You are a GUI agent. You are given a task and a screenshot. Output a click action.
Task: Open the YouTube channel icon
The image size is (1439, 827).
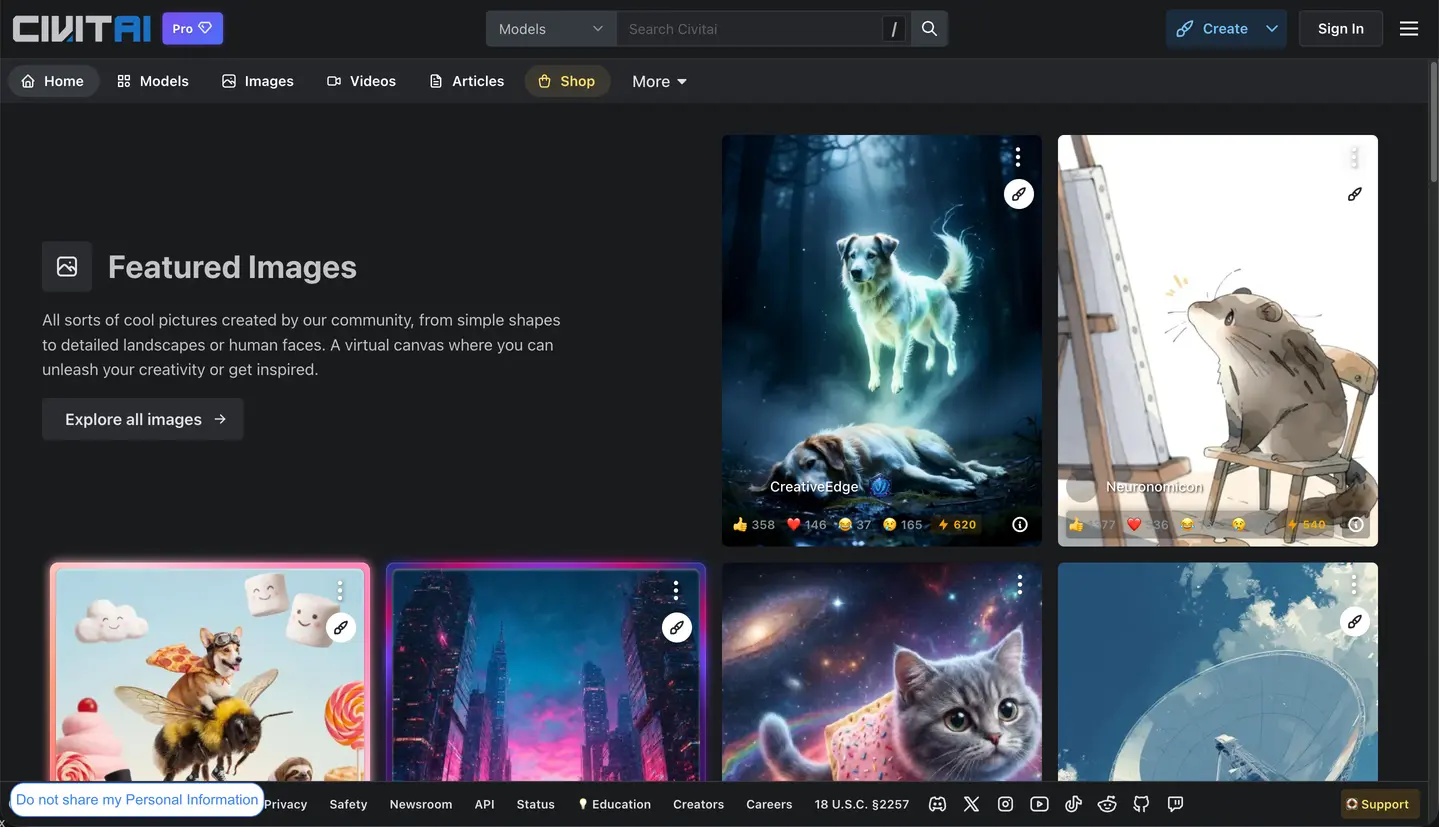pyautogui.click(x=1039, y=804)
